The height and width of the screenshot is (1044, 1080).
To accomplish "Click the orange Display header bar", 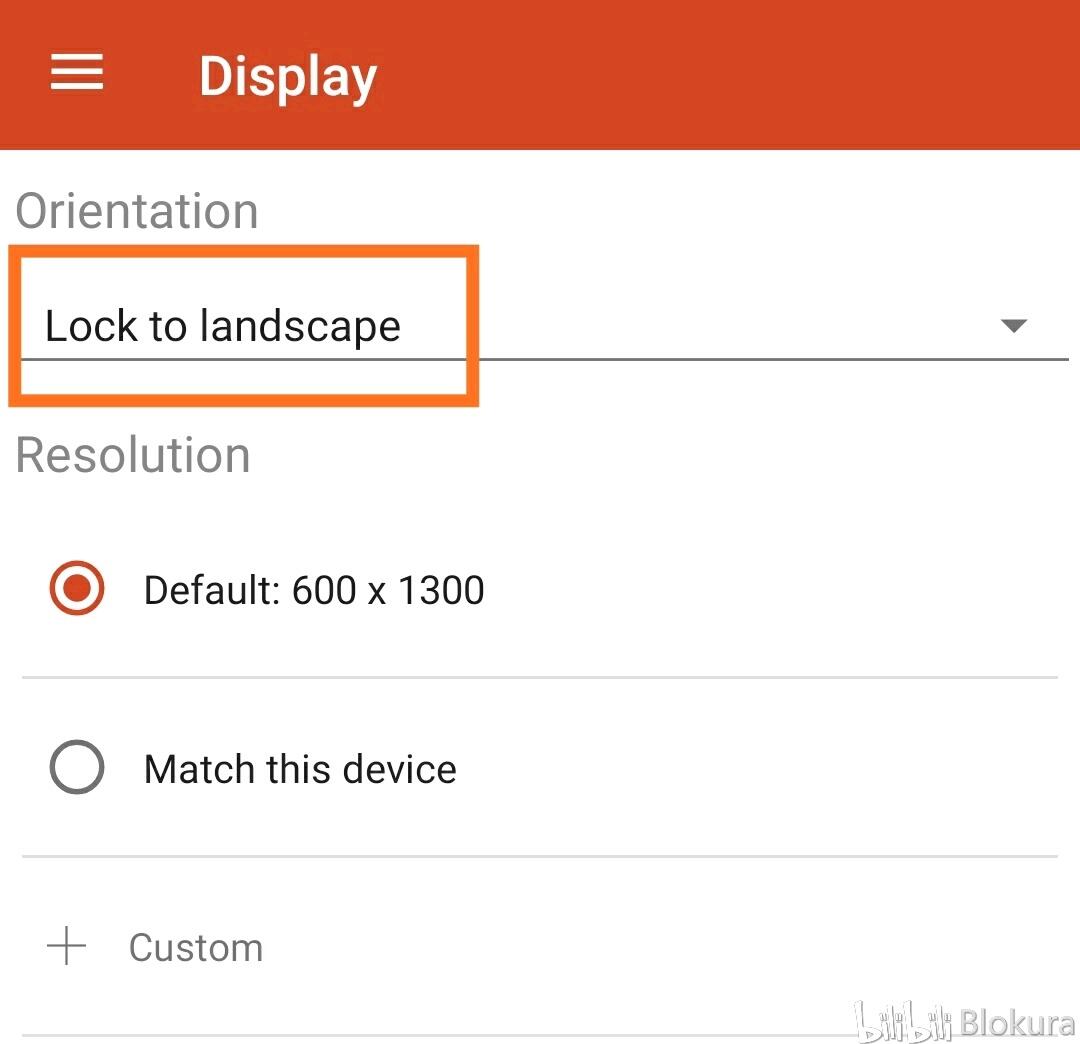I will [x=540, y=74].
